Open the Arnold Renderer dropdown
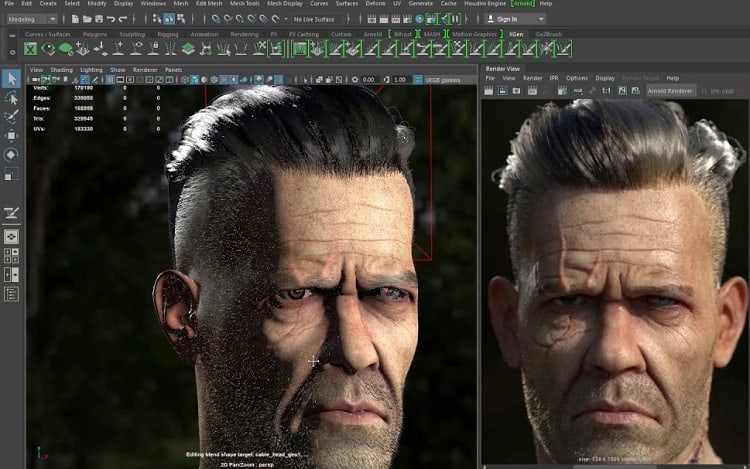Screen dimensions: 750x469 pyautogui.click(x=670, y=90)
